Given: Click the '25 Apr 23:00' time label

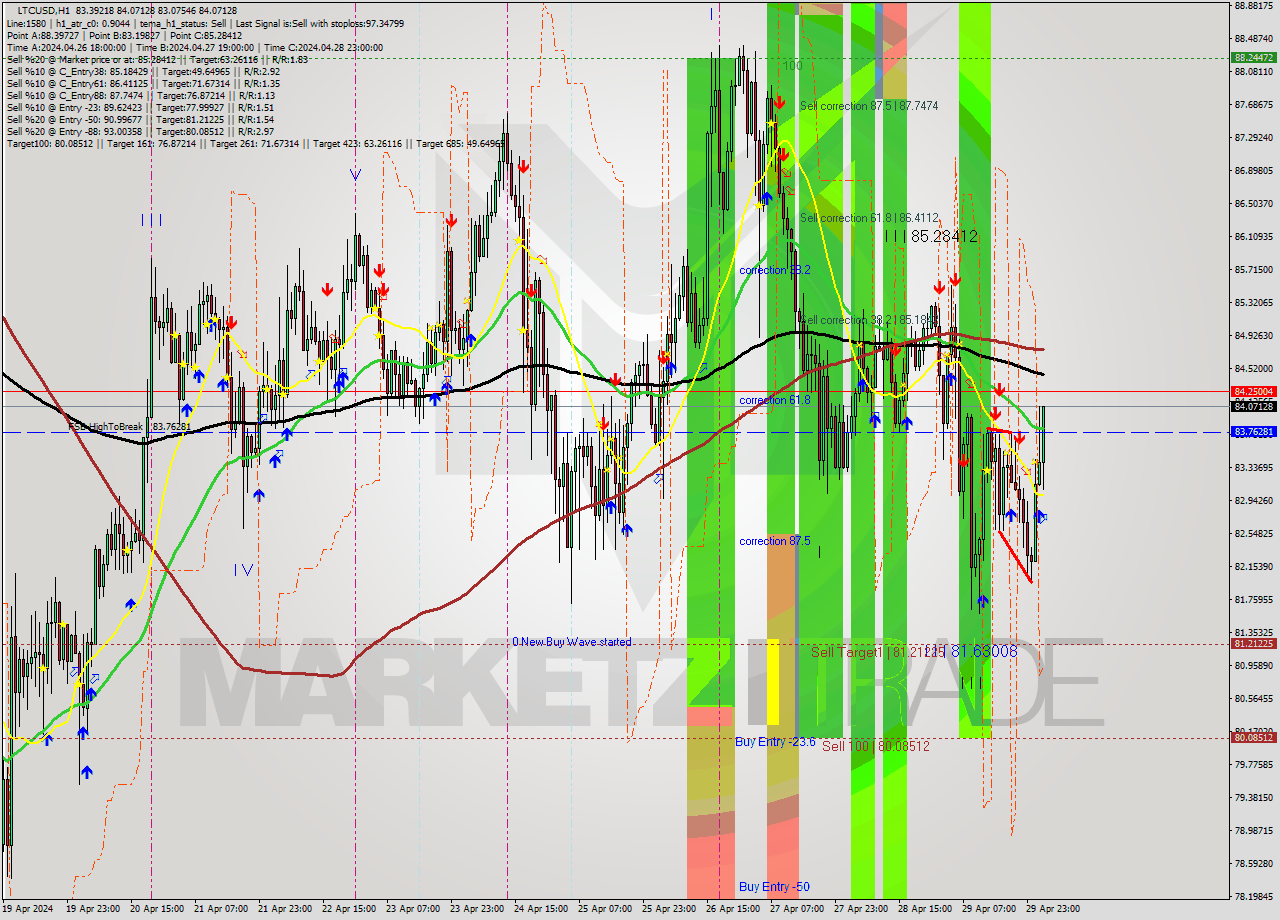Looking at the screenshot, I should (x=669, y=910).
